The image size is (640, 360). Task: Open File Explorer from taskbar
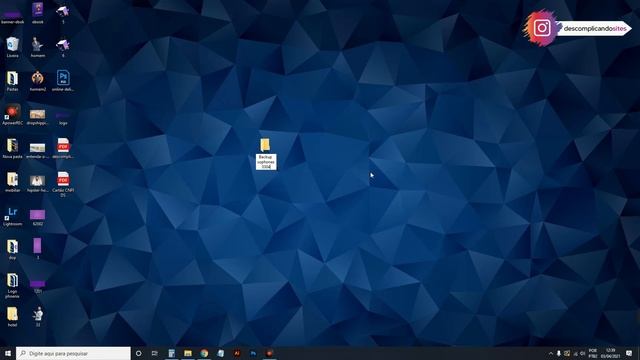click(188, 353)
